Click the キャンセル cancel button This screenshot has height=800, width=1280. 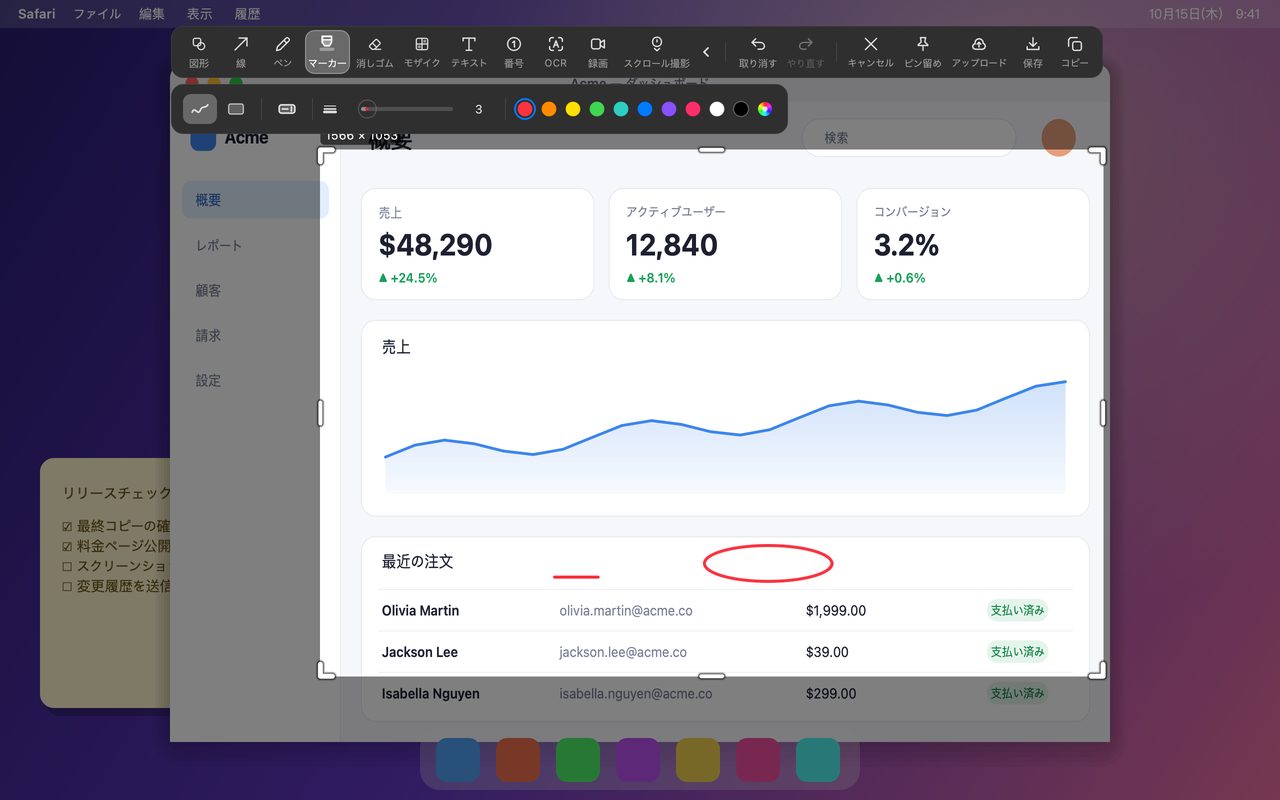(870, 52)
